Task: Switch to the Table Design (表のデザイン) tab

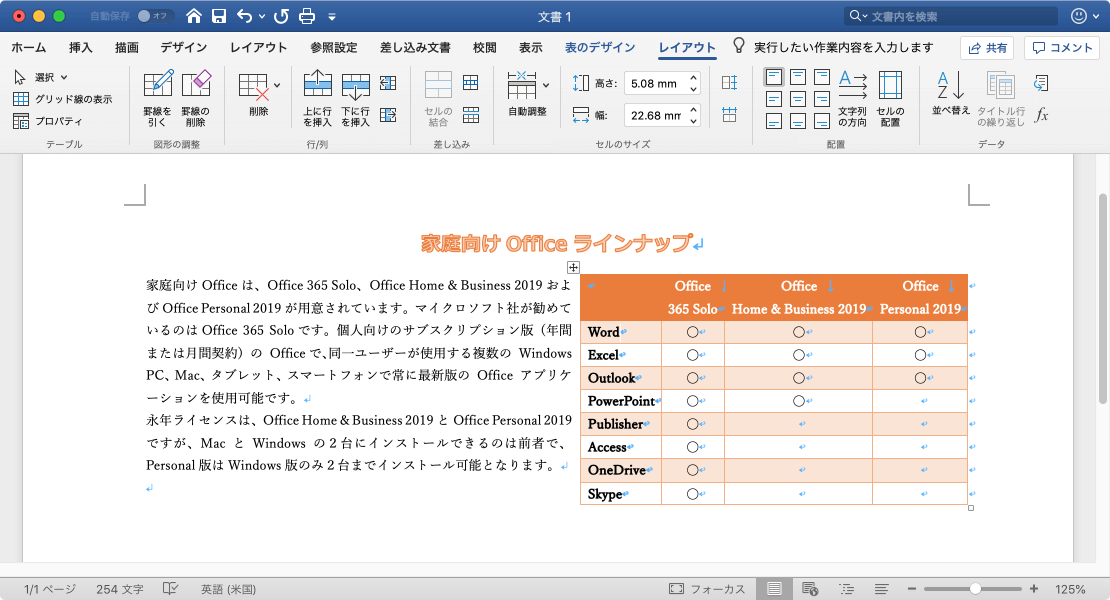Action: (x=600, y=47)
